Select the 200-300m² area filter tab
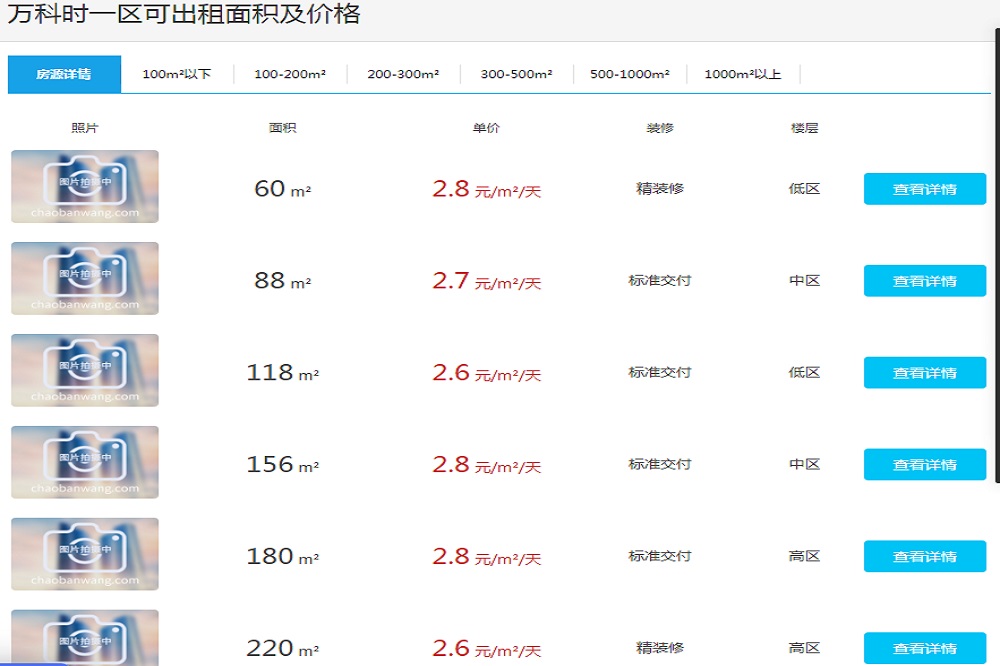1000x666 pixels. click(x=403, y=74)
